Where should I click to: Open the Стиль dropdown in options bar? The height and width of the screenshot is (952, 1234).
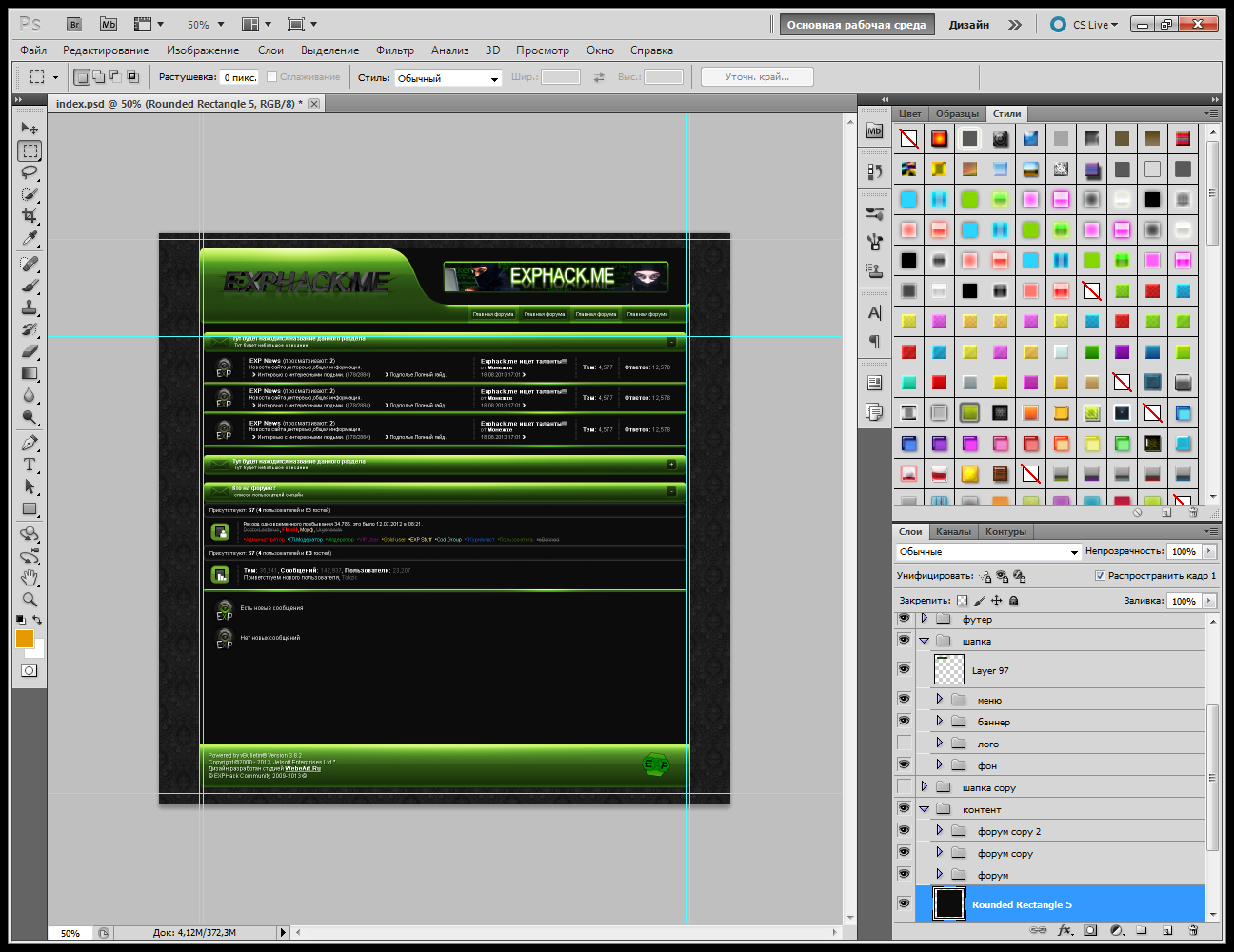448,78
